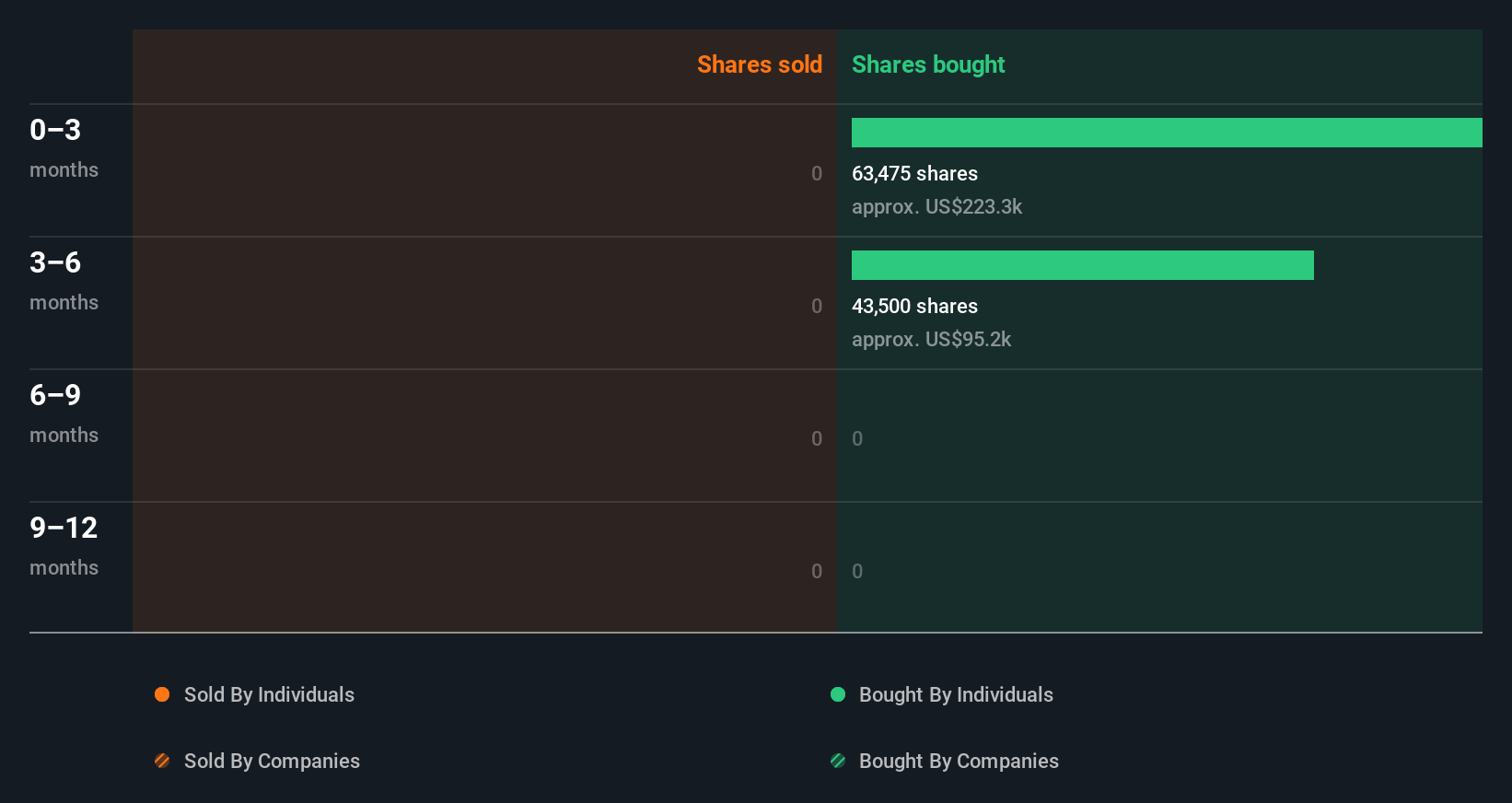
Task: Toggle the Bought By Companies legend label
Action: (959, 761)
